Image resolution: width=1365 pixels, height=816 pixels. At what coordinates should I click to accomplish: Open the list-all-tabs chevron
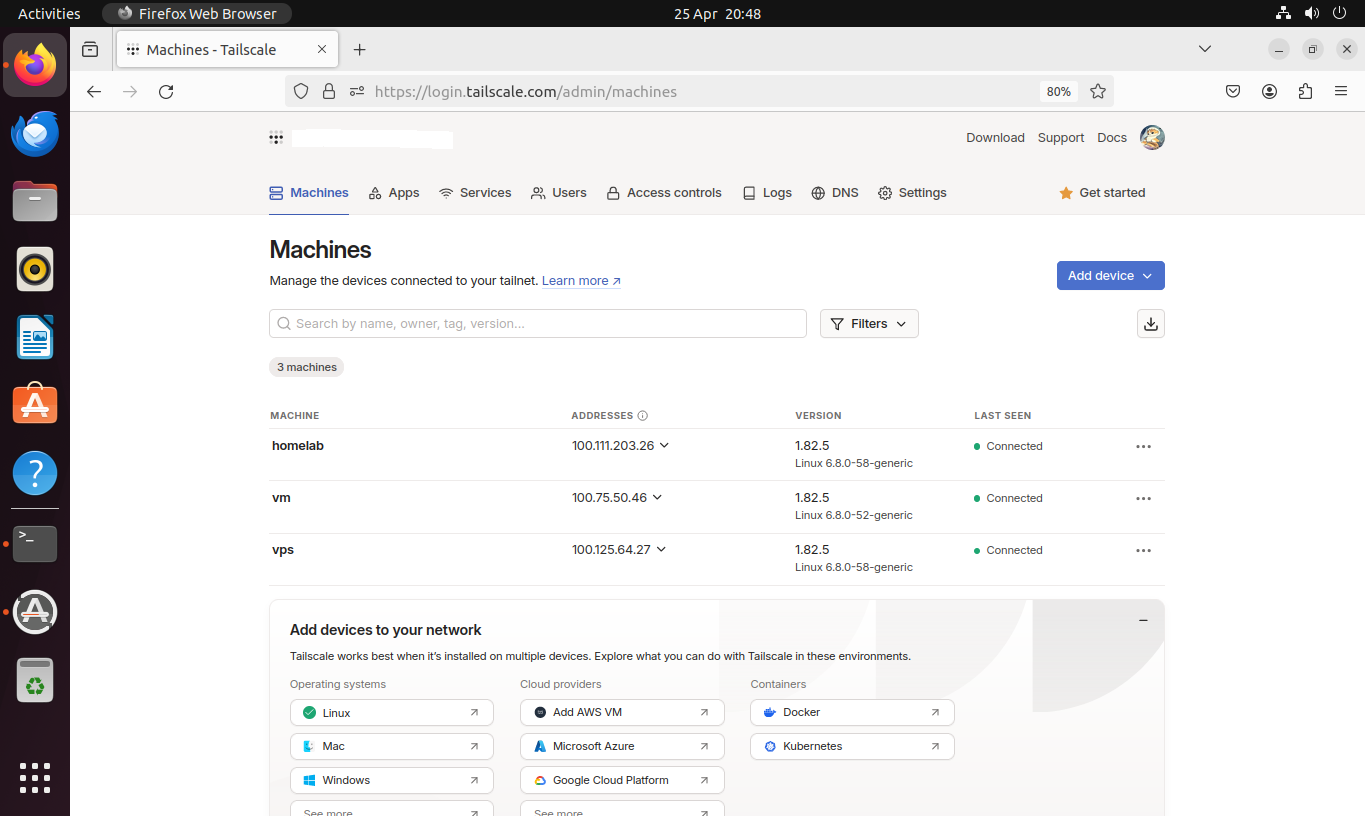[1204, 48]
